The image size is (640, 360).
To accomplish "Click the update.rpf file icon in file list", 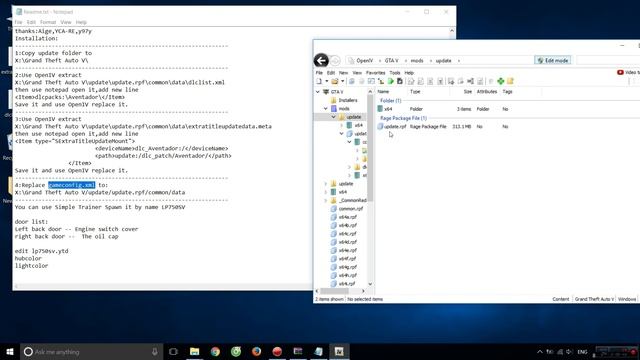I will pos(380,127).
